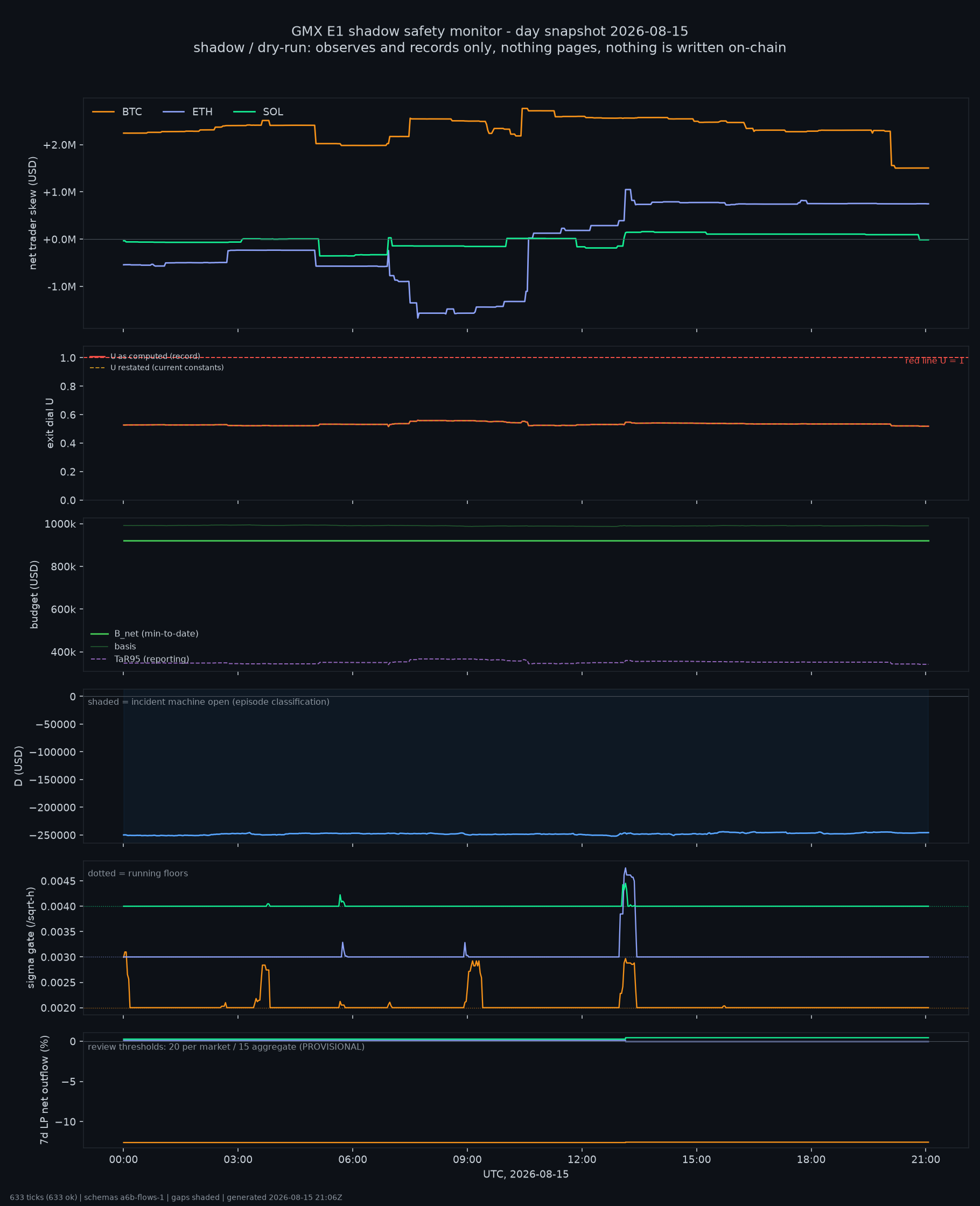Click the '03:00' time tick label
Viewport: 980px width, 1206px height.
coord(237,1160)
